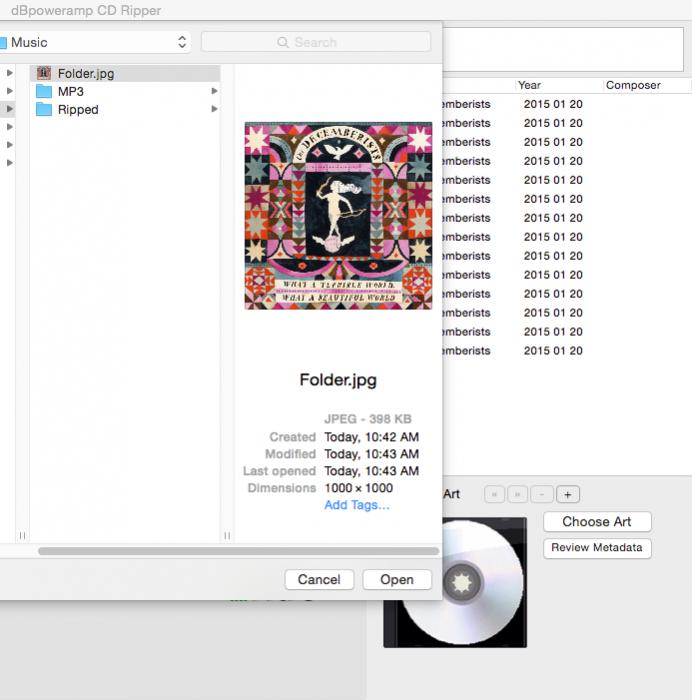Image resolution: width=692 pixels, height=700 pixels.
Task: Click the Composer column header
Action: coord(633,85)
